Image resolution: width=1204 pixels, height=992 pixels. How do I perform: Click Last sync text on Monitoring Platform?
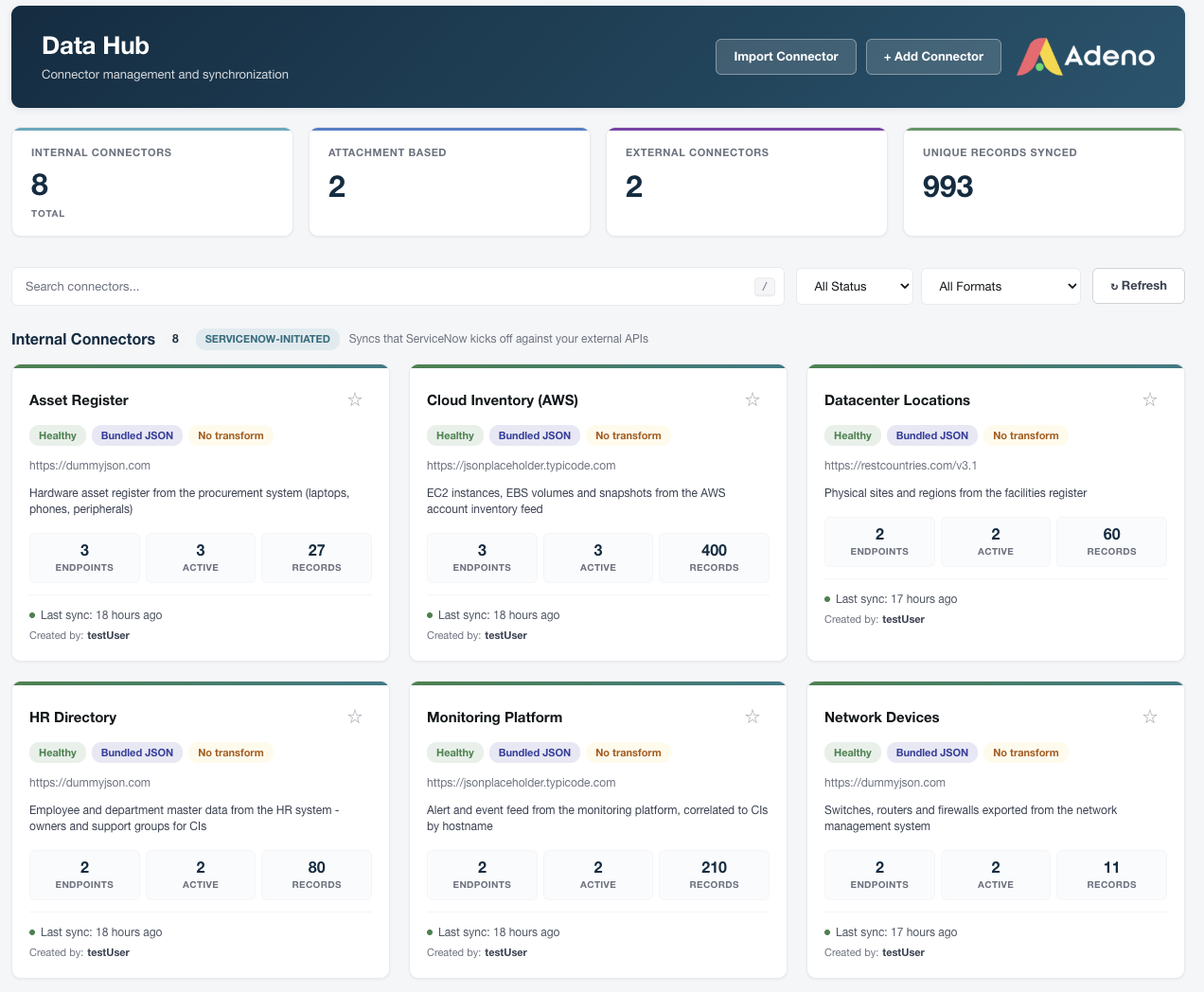click(499, 932)
